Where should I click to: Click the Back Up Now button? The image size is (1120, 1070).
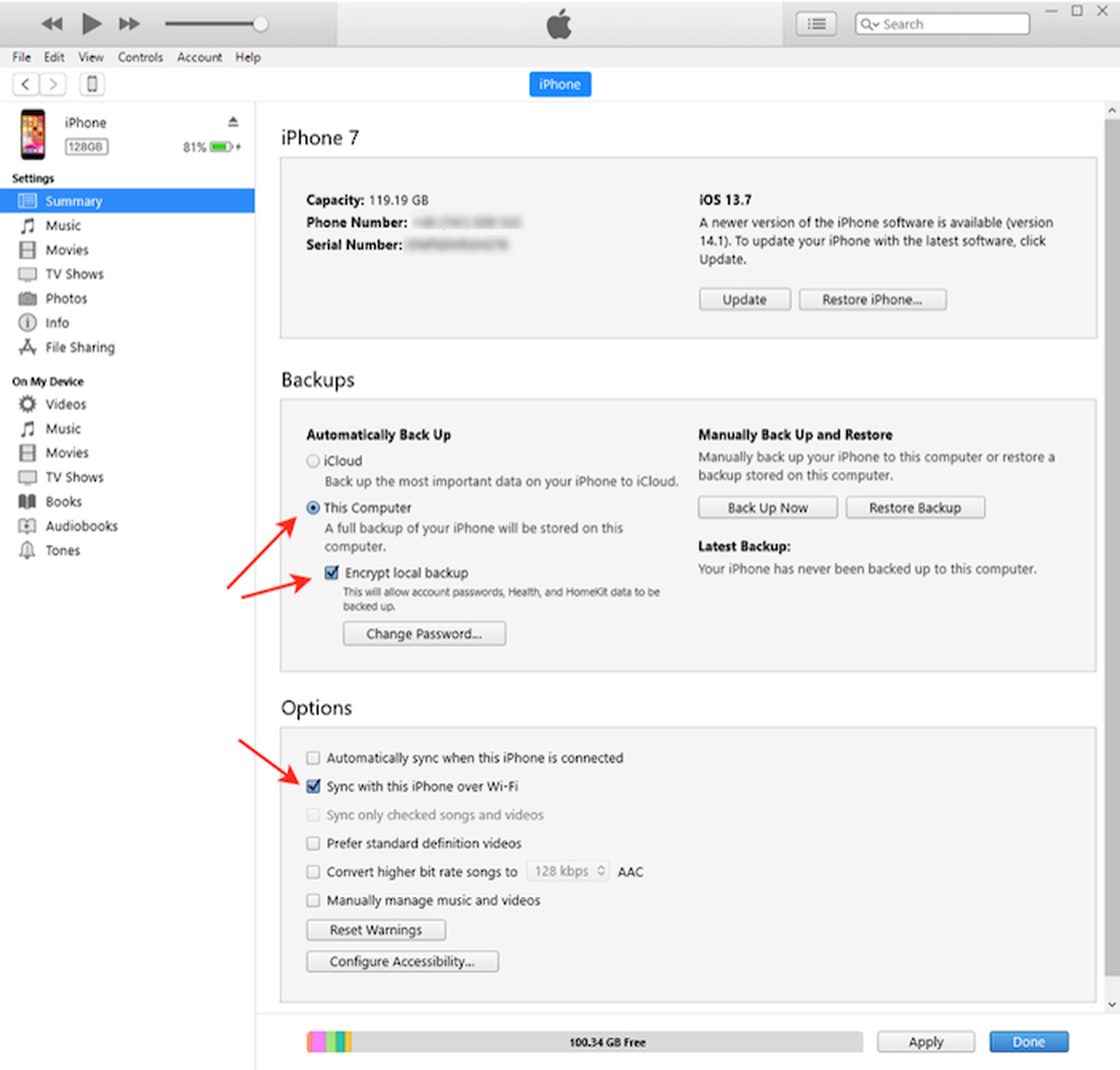[767, 508]
